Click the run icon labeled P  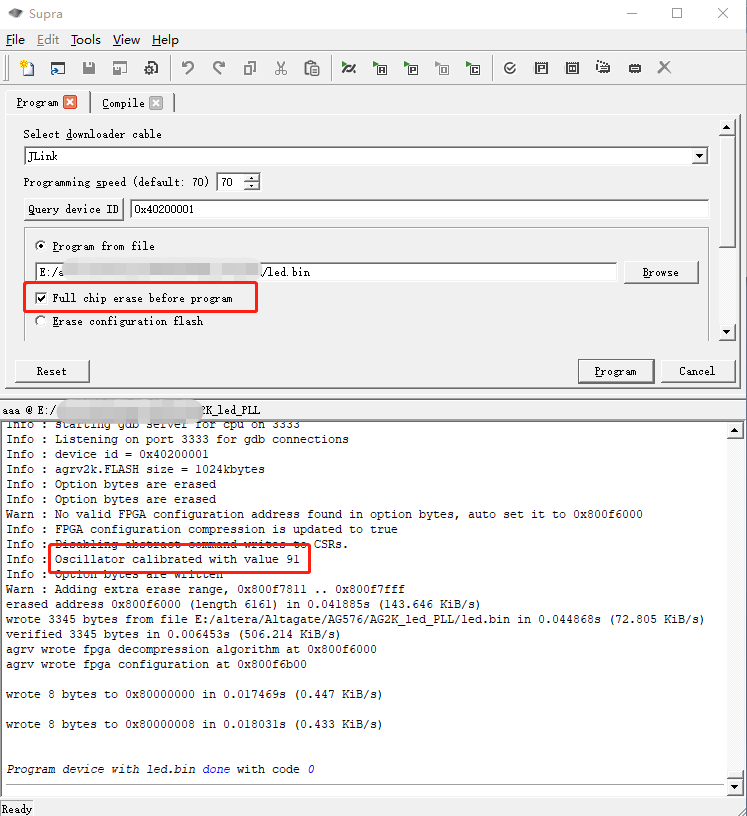click(x=411, y=68)
